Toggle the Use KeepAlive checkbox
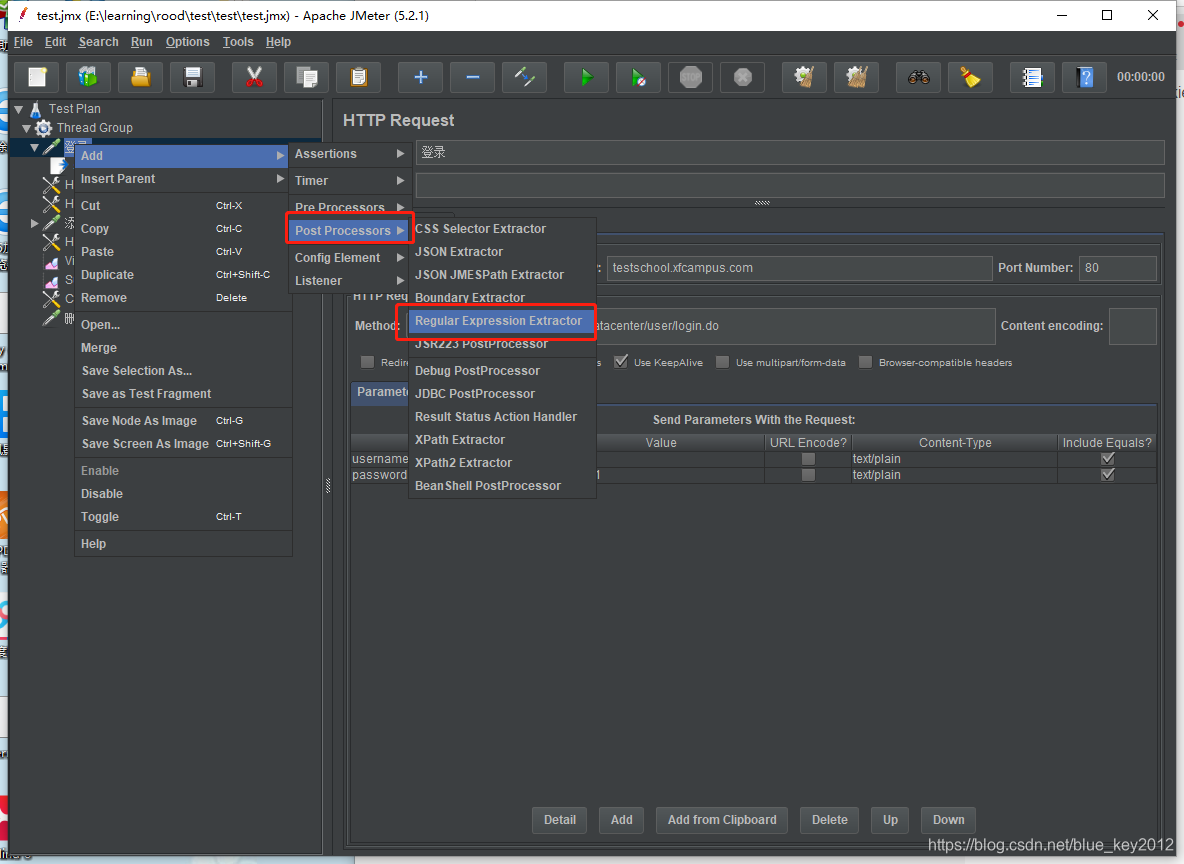The height and width of the screenshot is (864, 1184). pyautogui.click(x=621, y=362)
